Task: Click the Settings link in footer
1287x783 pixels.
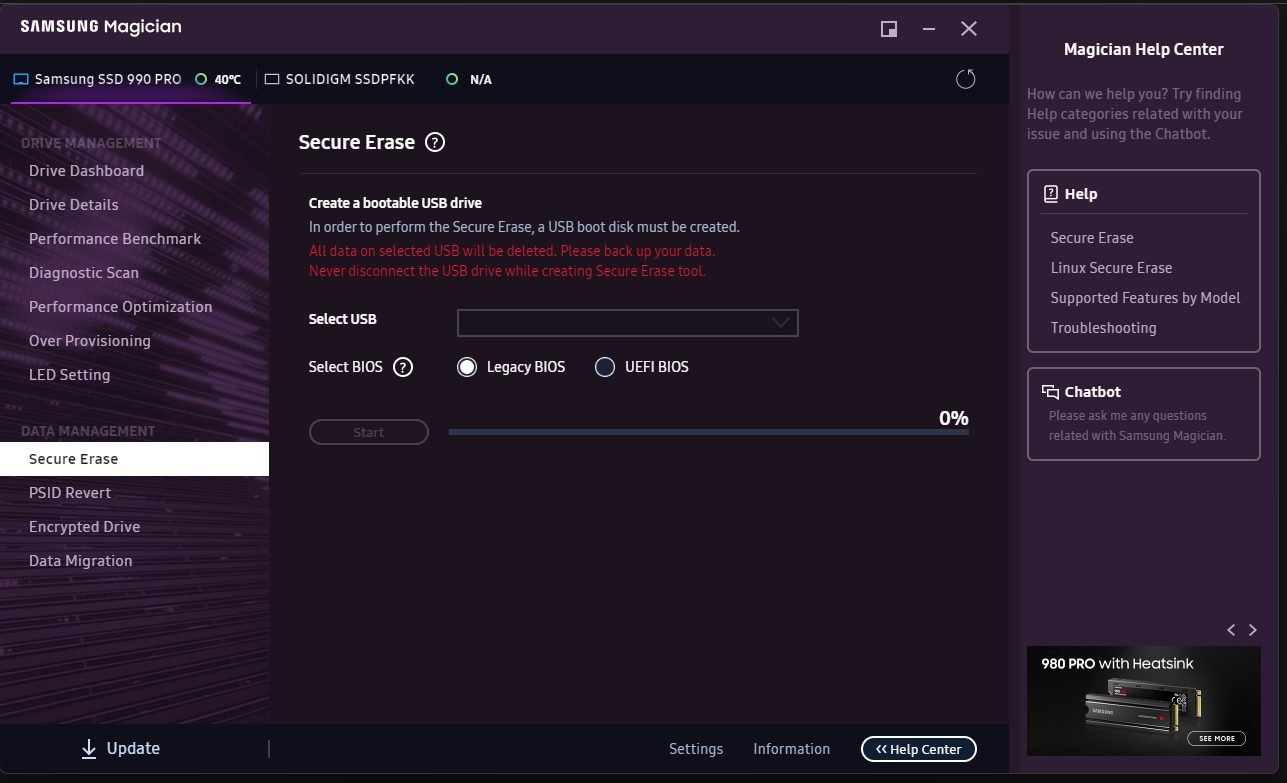Action: point(695,749)
